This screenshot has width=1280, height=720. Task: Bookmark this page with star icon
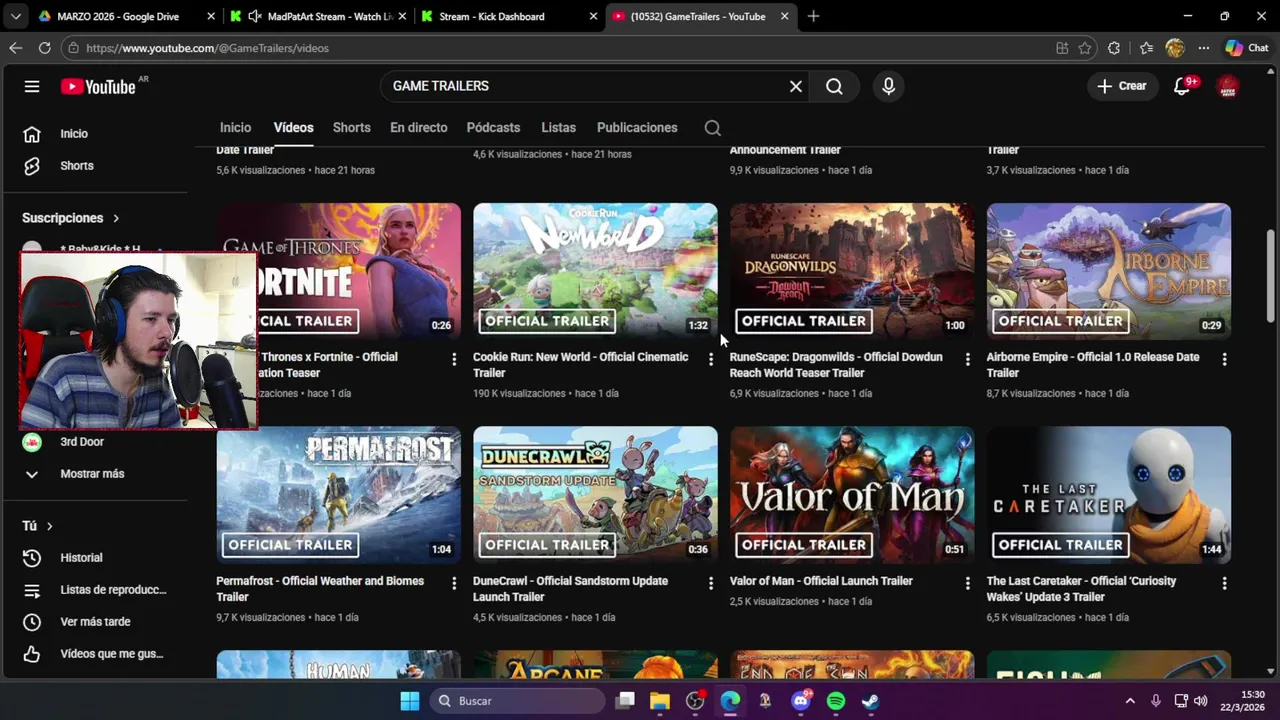(x=1085, y=48)
